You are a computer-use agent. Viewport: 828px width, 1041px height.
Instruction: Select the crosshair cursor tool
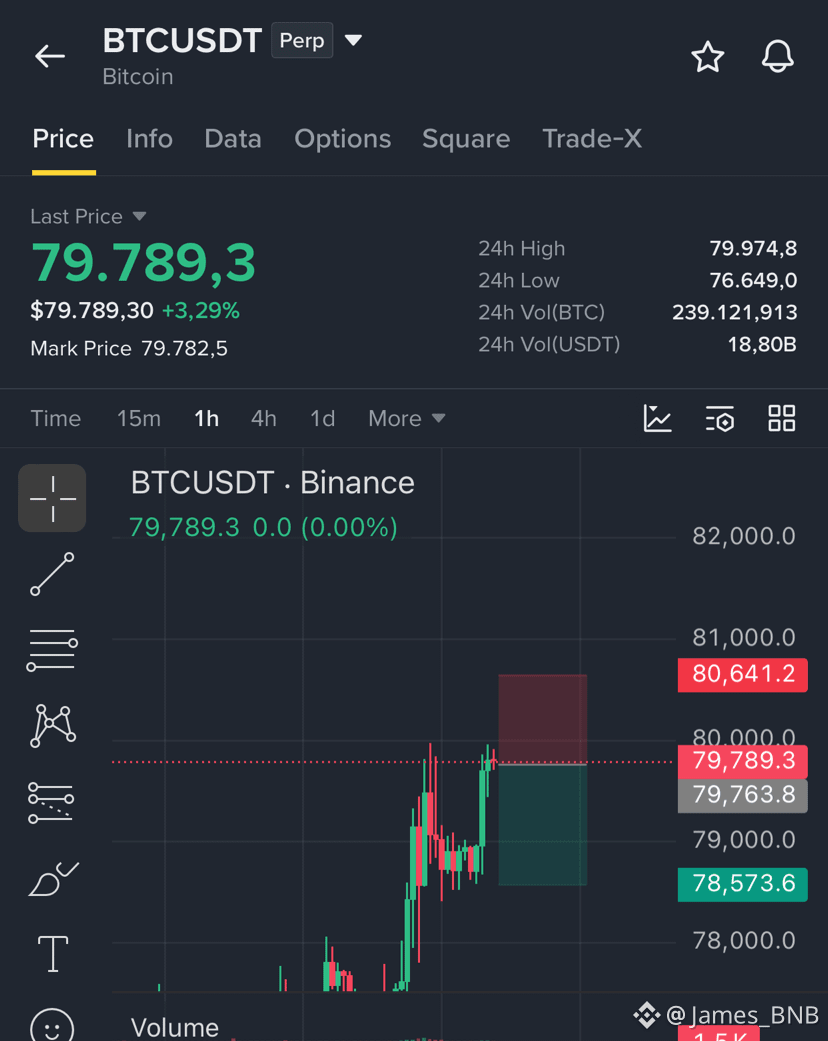coord(52,498)
